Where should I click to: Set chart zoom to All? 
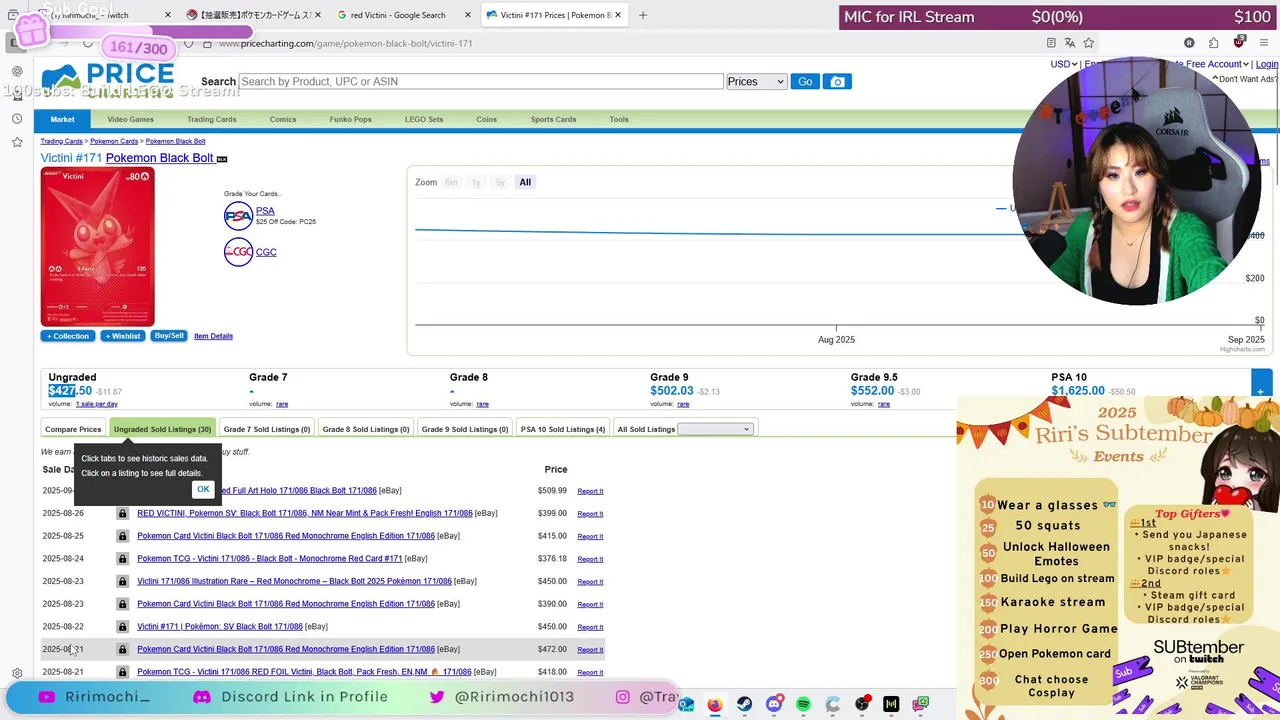pyautogui.click(x=525, y=182)
